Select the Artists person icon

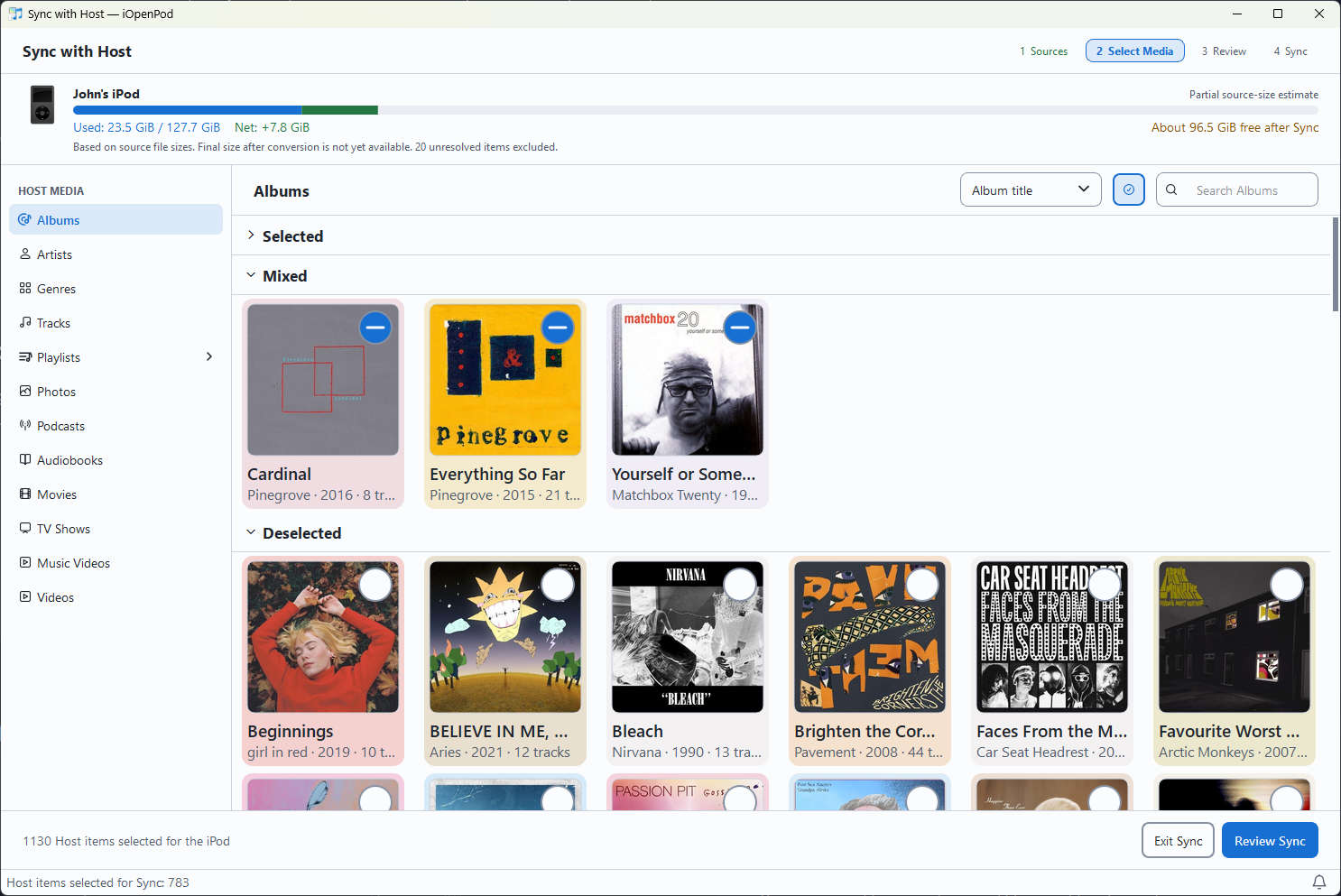click(x=25, y=254)
